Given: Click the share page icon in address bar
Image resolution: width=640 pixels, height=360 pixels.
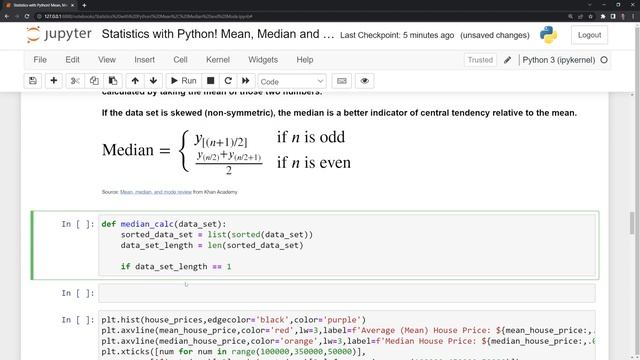Looking at the screenshot, I should click(580, 16).
